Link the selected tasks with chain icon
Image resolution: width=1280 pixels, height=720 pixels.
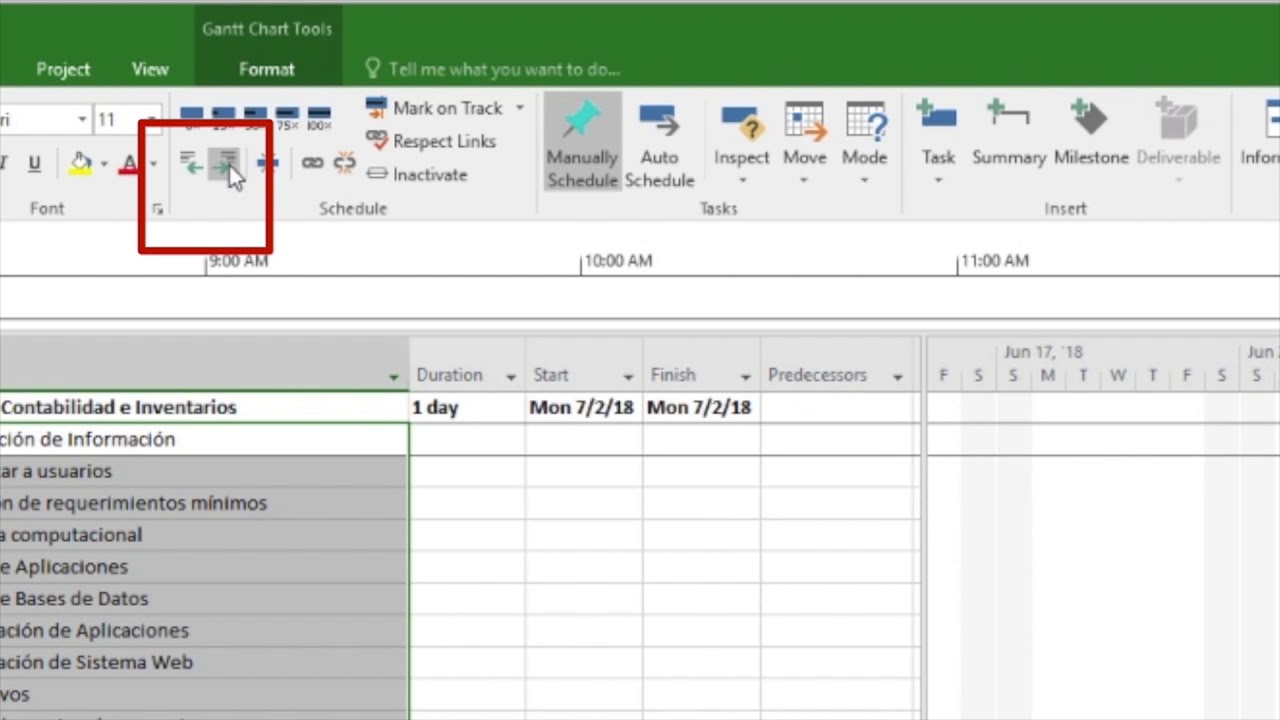point(313,162)
